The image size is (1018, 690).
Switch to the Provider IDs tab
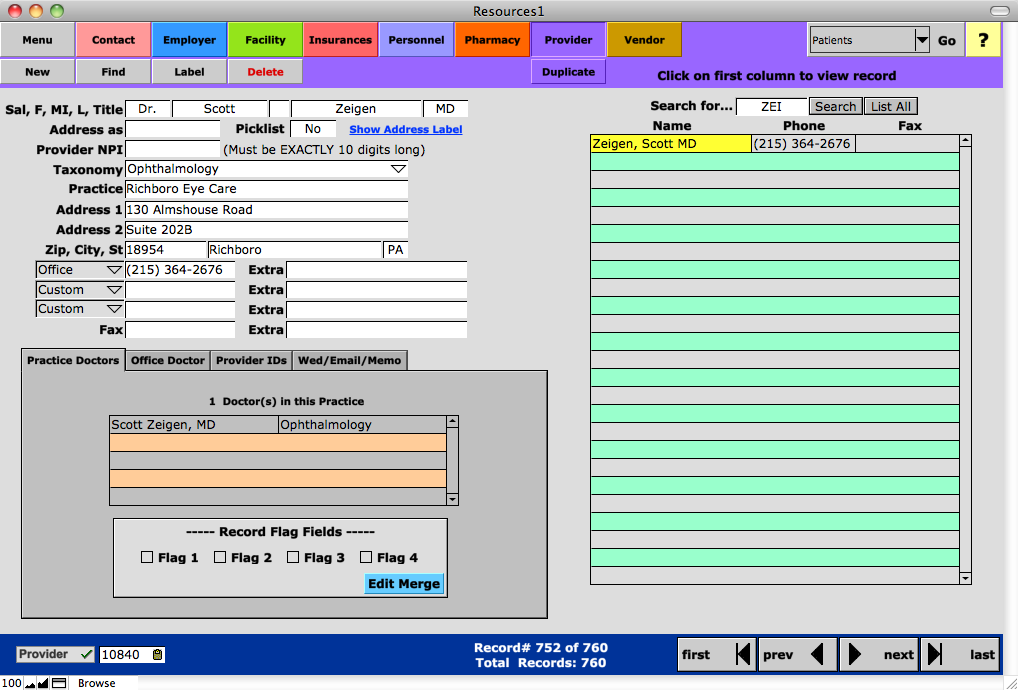(x=251, y=360)
